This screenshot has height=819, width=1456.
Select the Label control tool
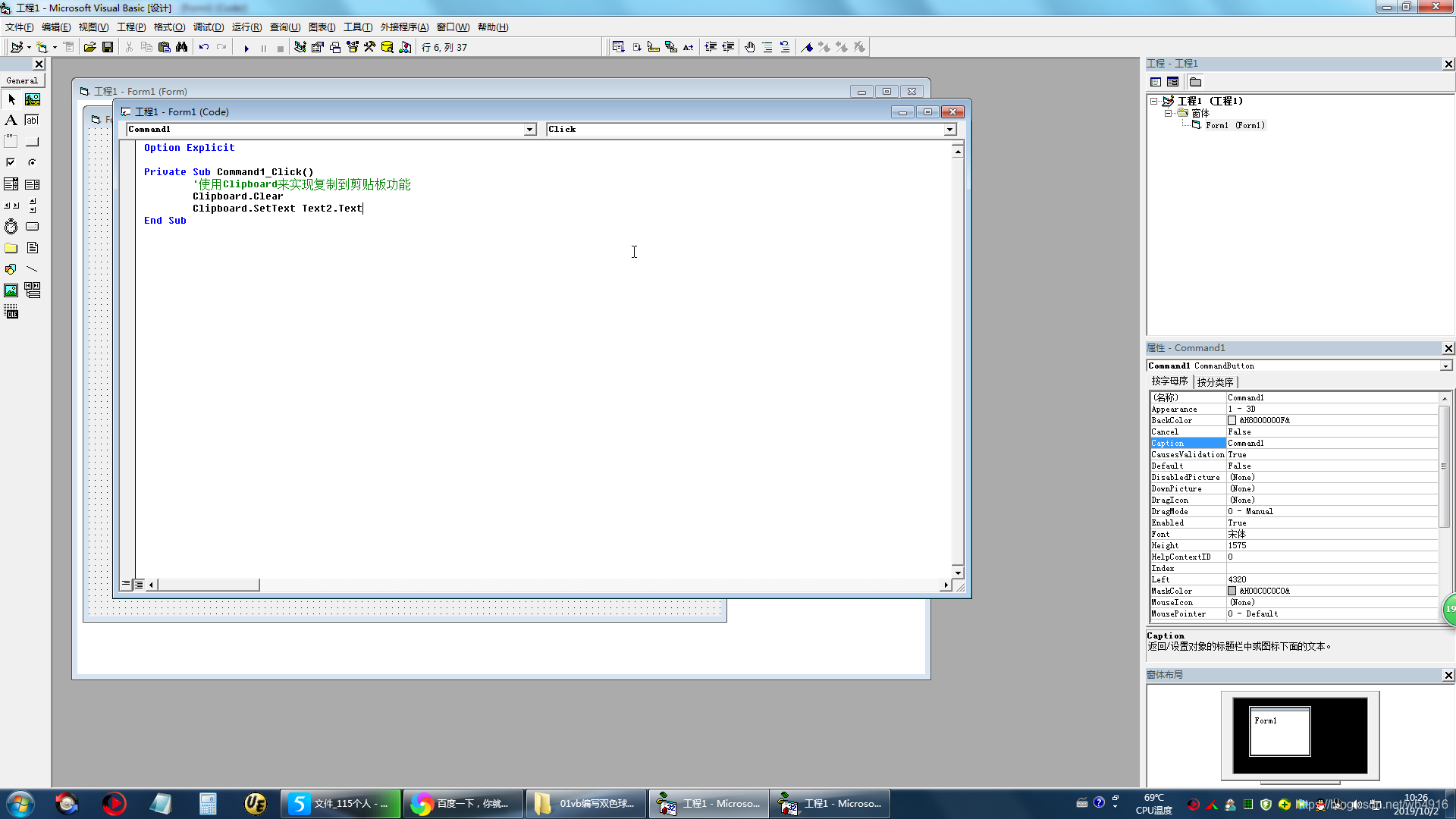click(x=11, y=121)
